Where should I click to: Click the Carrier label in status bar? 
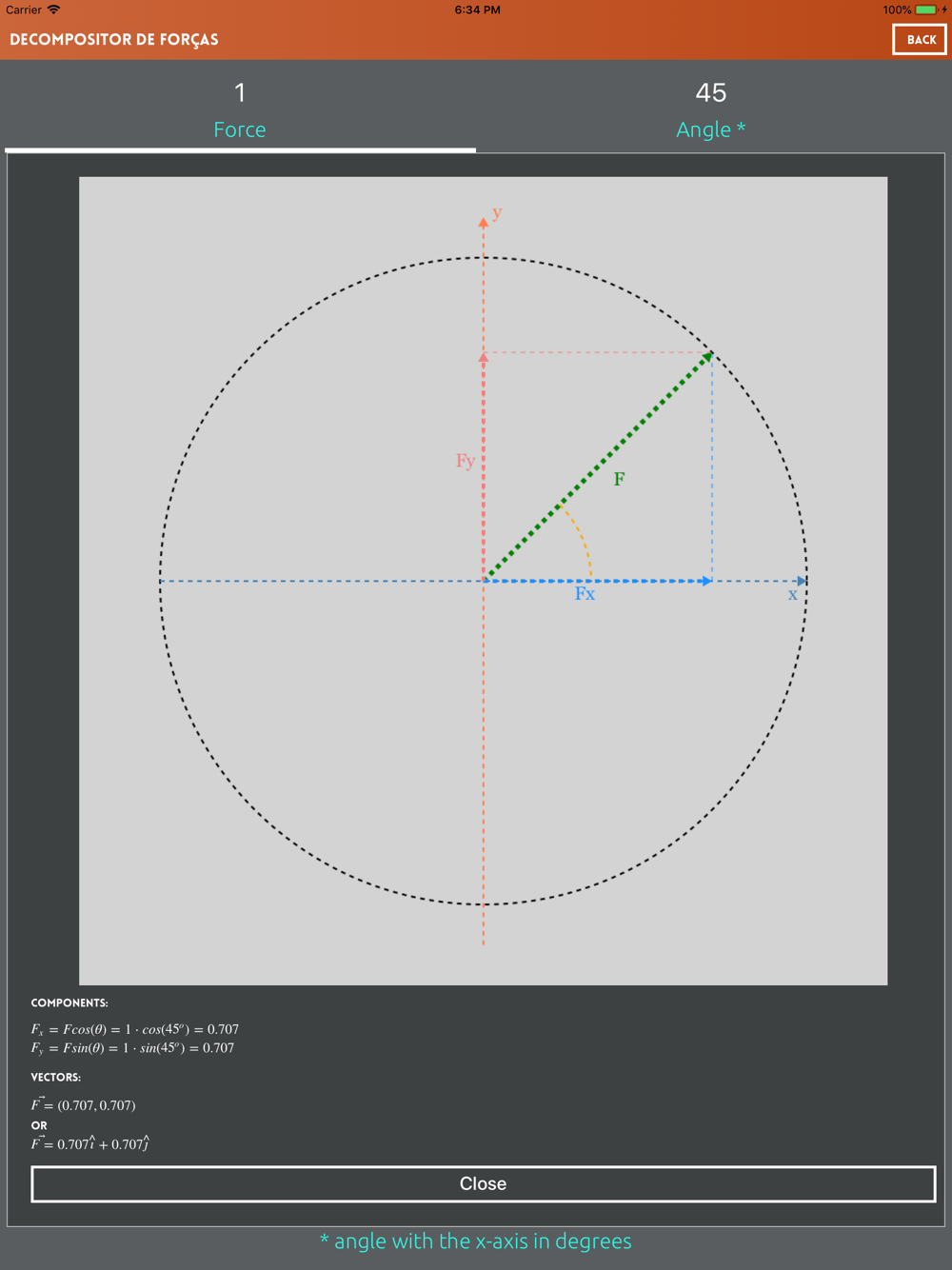[x=24, y=10]
